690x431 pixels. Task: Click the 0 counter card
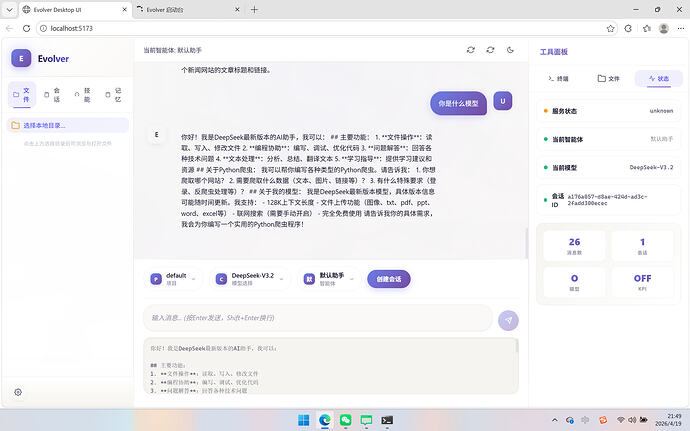pos(574,282)
